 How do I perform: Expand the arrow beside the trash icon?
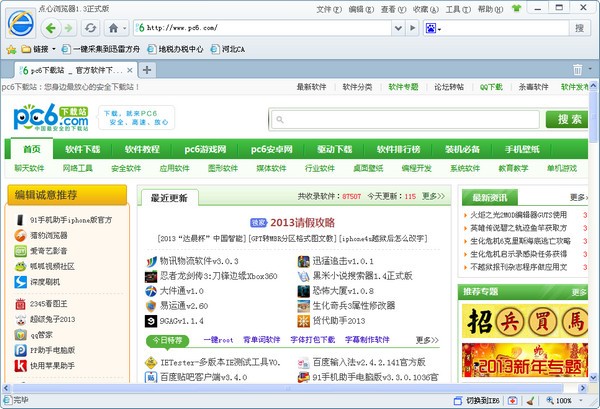(x=590, y=69)
